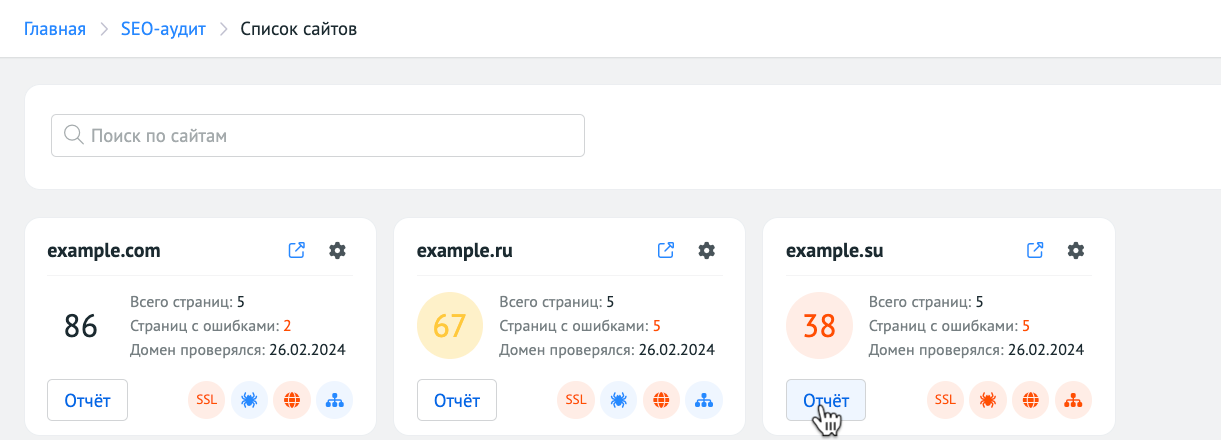
Task: Click sitemap icon on example.ru card
Action: coord(704,400)
